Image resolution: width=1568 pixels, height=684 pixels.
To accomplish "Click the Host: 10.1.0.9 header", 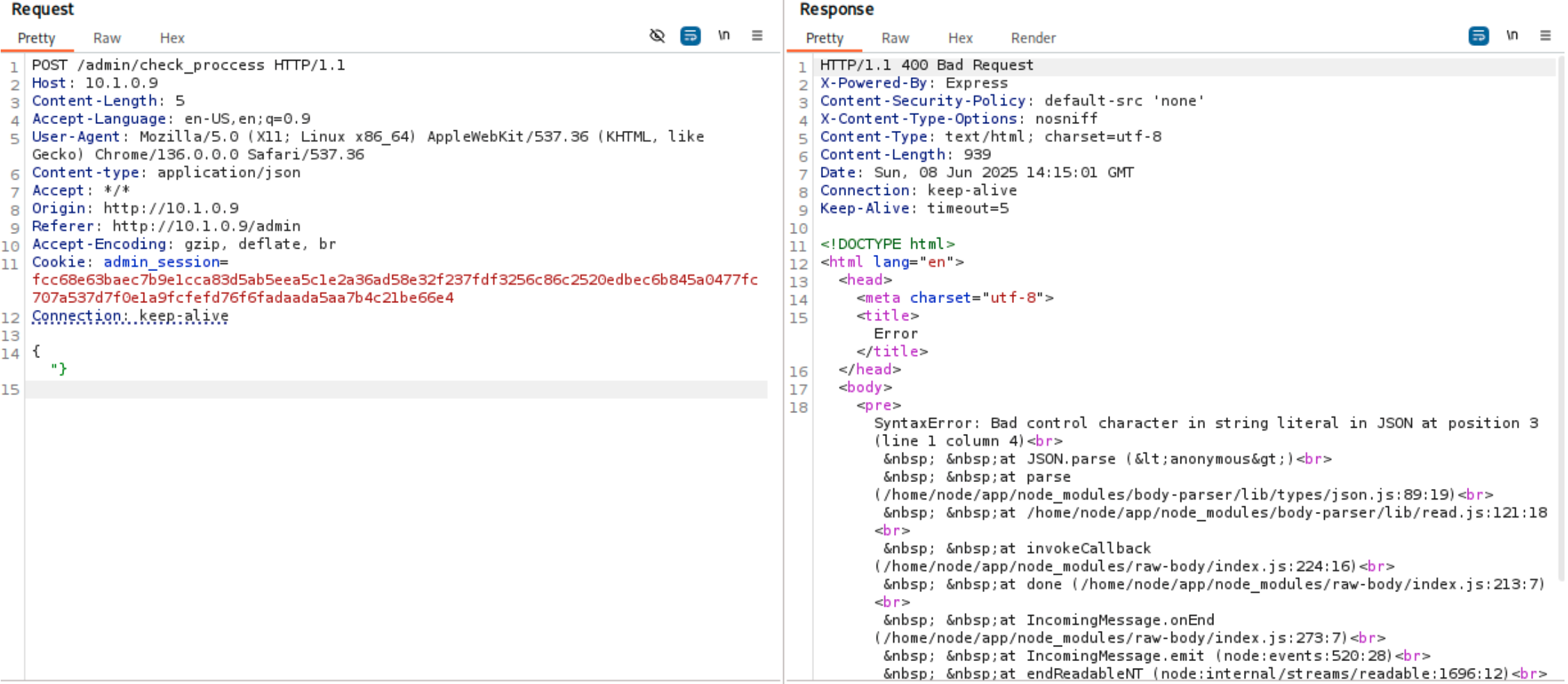I will pyautogui.click(x=95, y=83).
